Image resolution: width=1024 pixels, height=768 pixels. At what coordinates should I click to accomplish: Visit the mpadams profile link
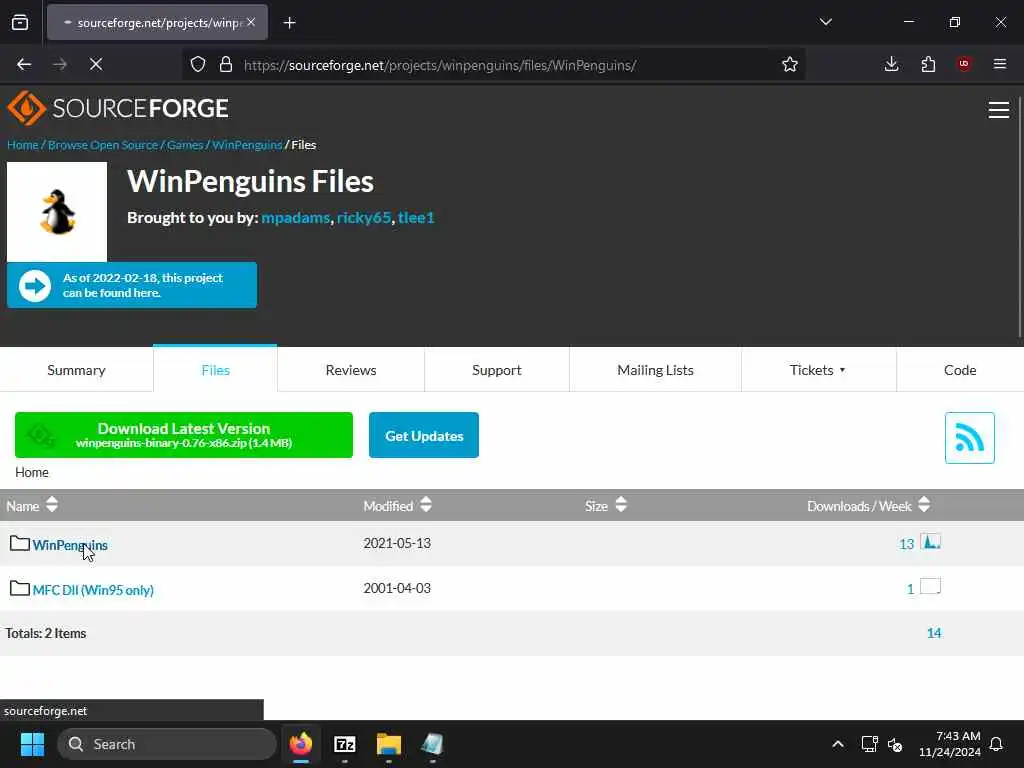point(295,217)
